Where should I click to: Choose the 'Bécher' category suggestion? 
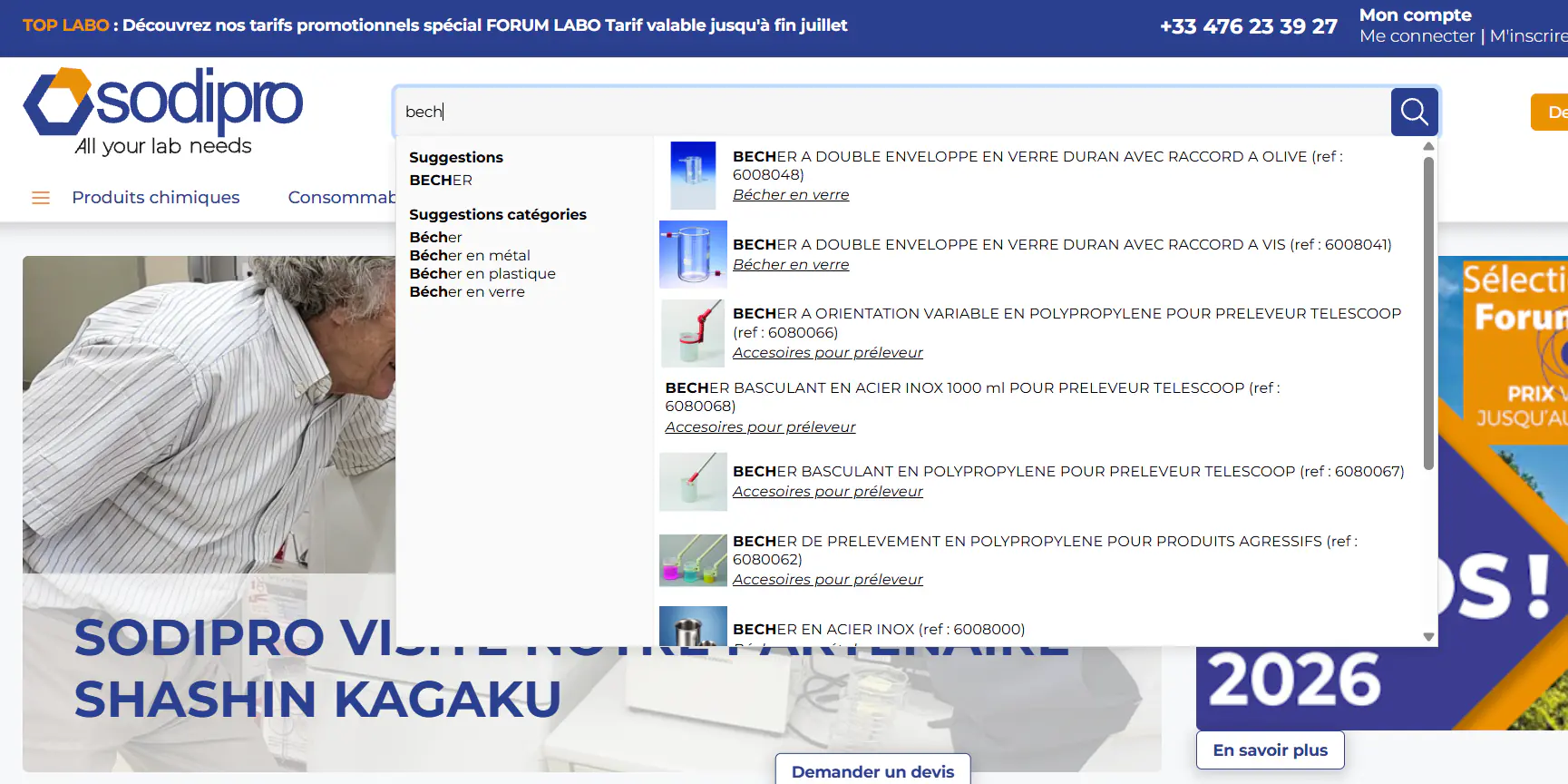pyautogui.click(x=435, y=237)
